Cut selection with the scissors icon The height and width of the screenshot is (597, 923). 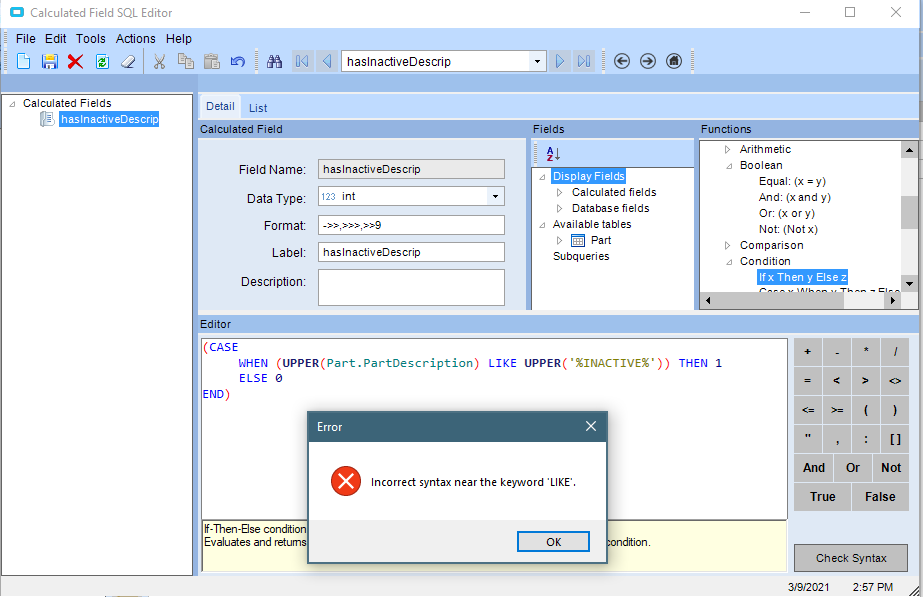click(x=159, y=61)
